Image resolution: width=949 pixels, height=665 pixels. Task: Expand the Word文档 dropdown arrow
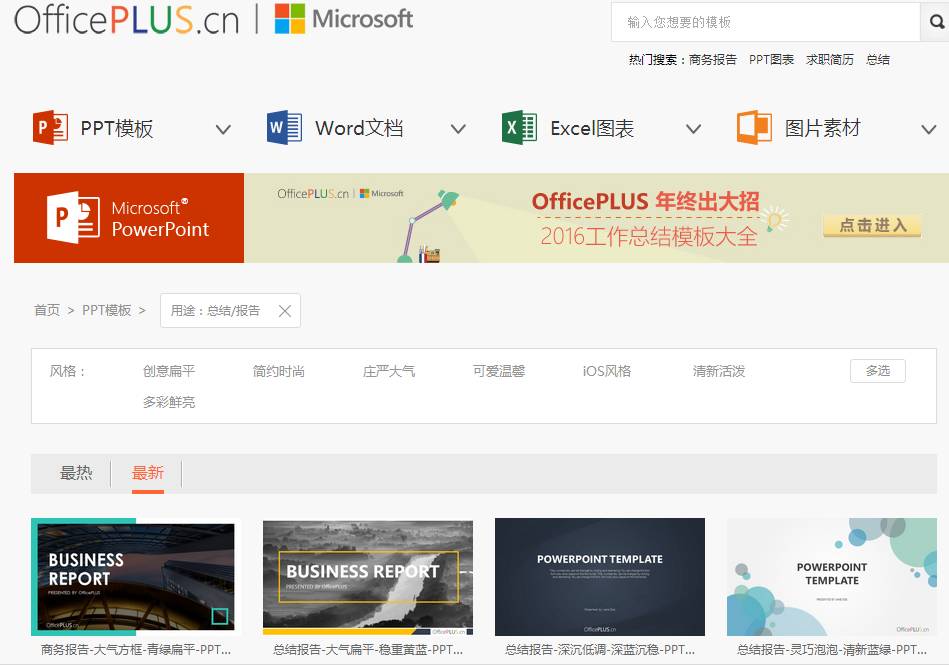pyautogui.click(x=458, y=129)
